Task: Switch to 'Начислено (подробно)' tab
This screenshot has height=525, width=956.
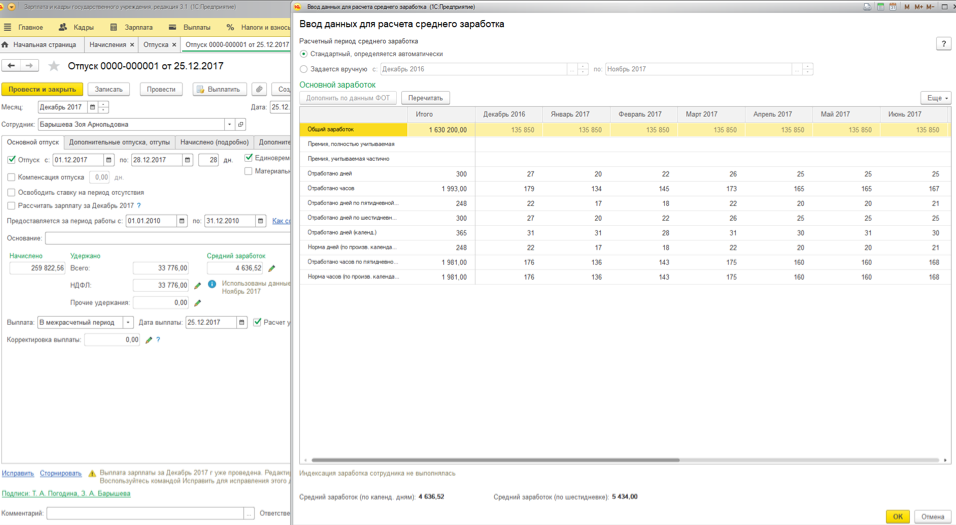Action: [213, 142]
